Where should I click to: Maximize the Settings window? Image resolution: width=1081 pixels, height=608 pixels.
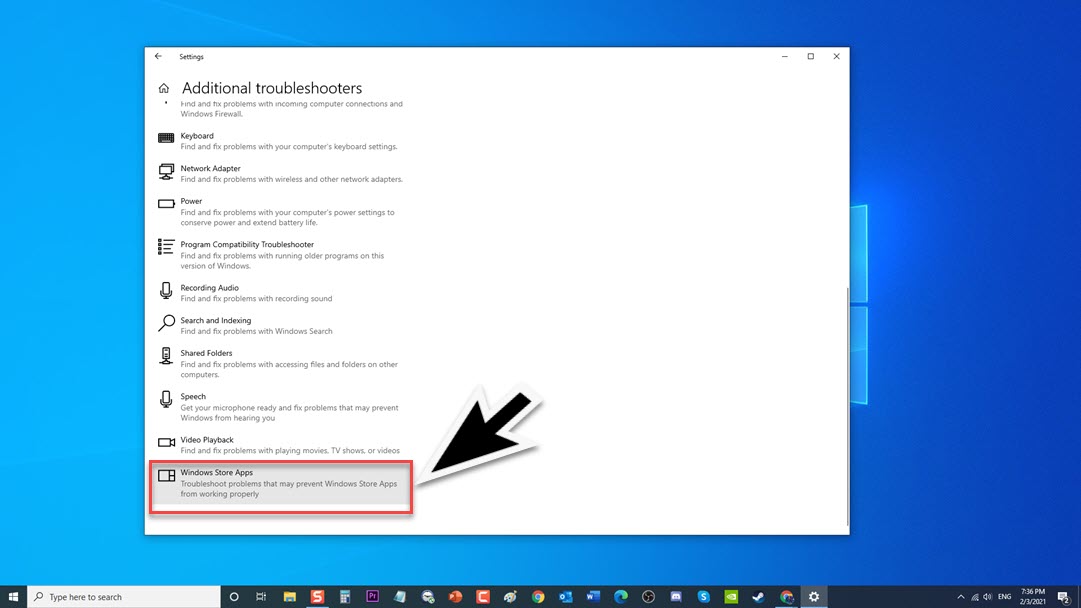click(x=811, y=57)
